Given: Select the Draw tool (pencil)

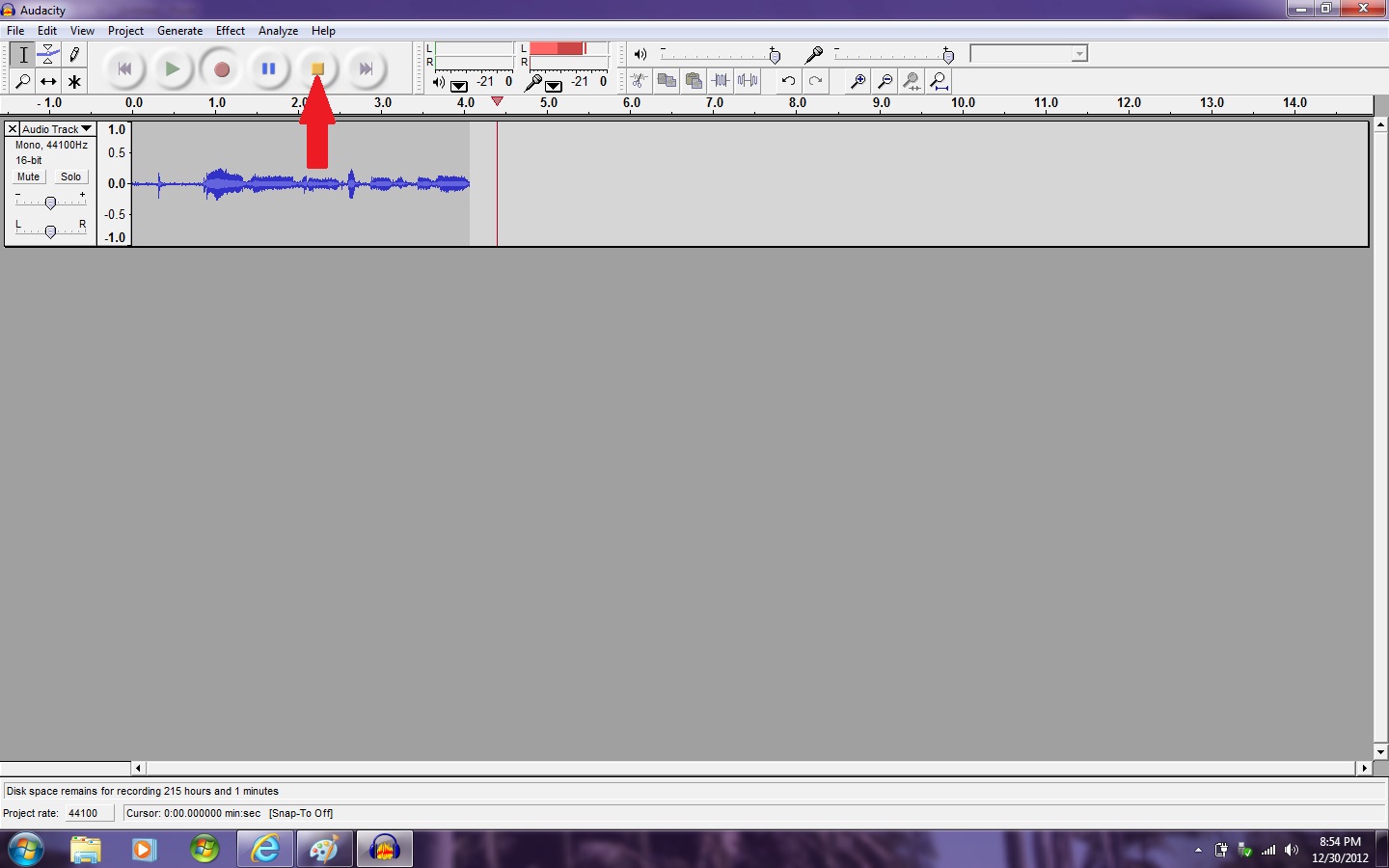Looking at the screenshot, I should coord(74,54).
